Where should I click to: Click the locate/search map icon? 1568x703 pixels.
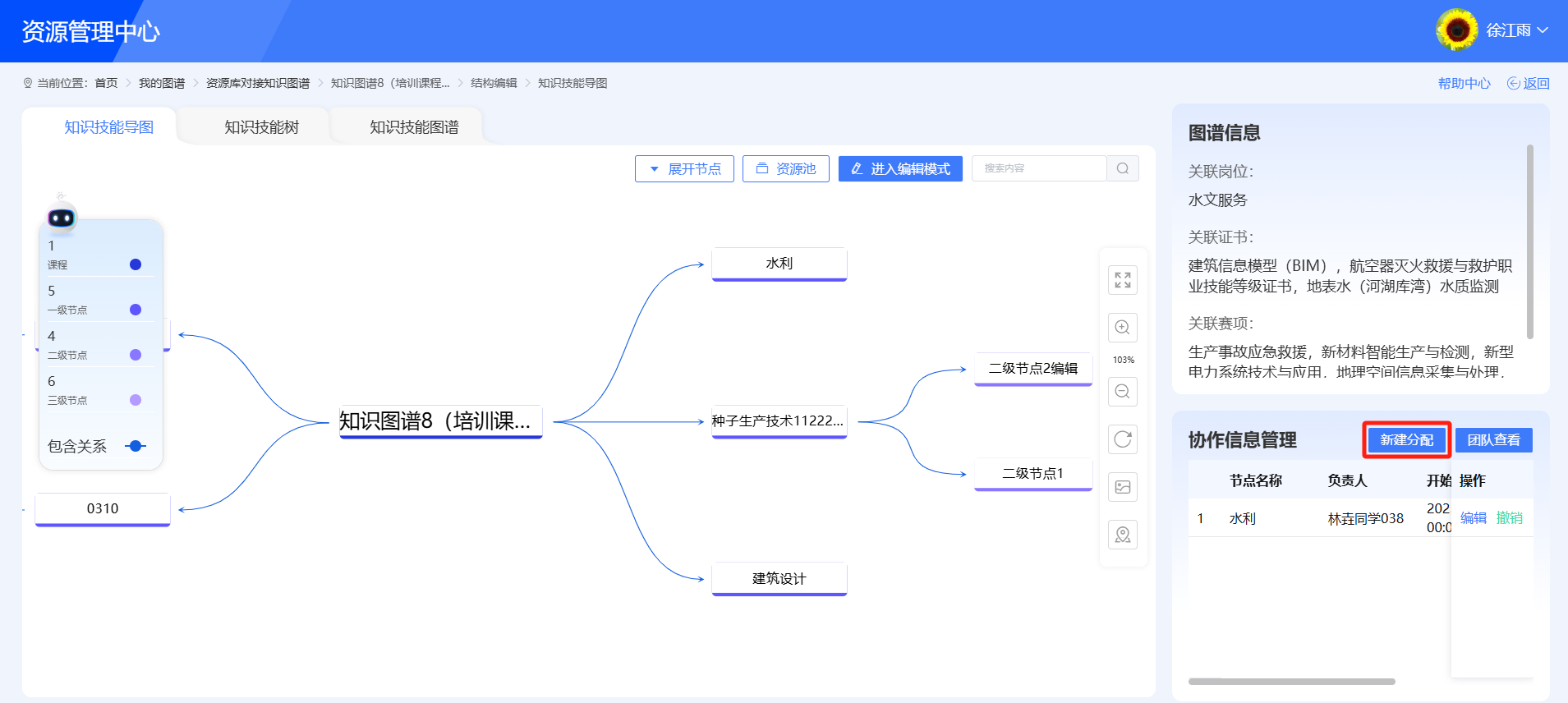(x=1123, y=535)
